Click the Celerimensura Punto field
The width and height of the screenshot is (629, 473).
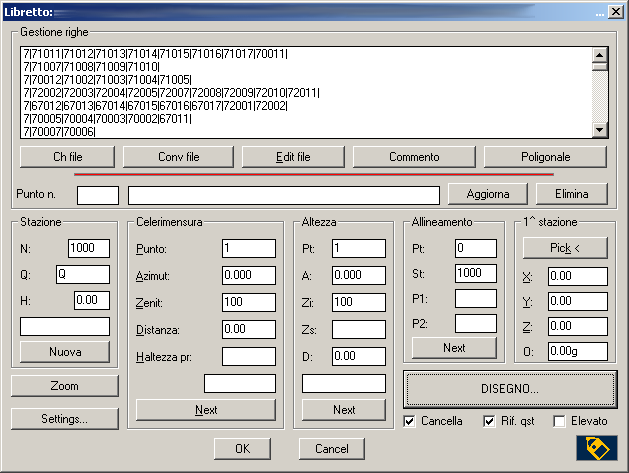[x=249, y=249]
